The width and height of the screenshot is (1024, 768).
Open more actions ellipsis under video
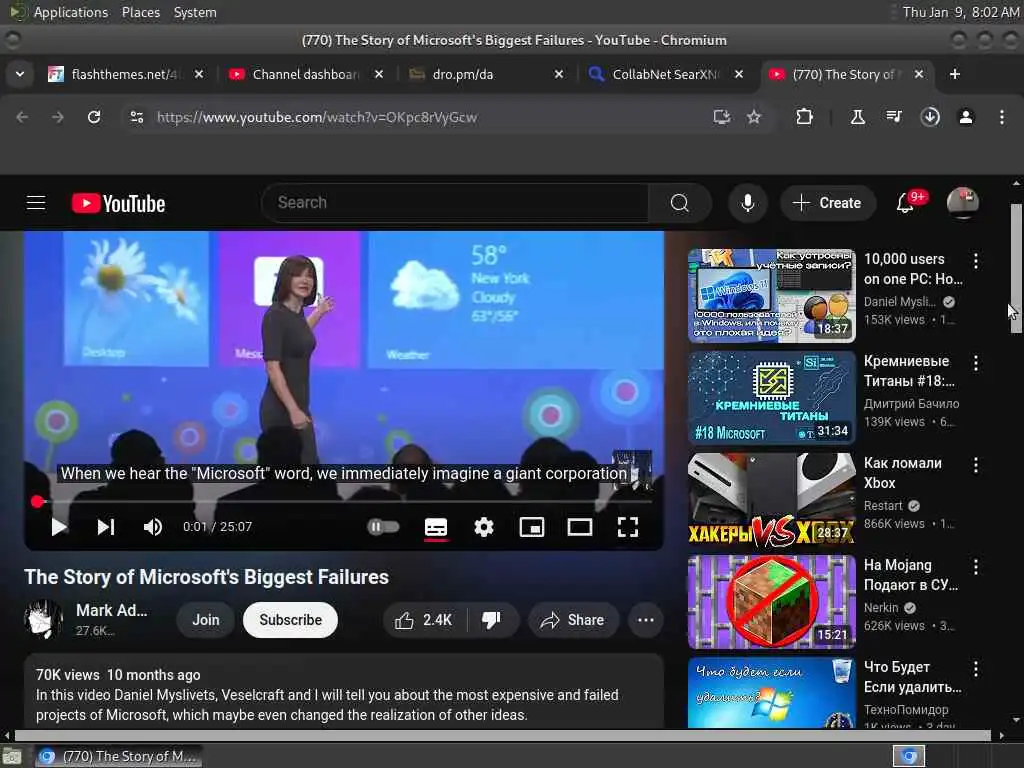(x=646, y=620)
